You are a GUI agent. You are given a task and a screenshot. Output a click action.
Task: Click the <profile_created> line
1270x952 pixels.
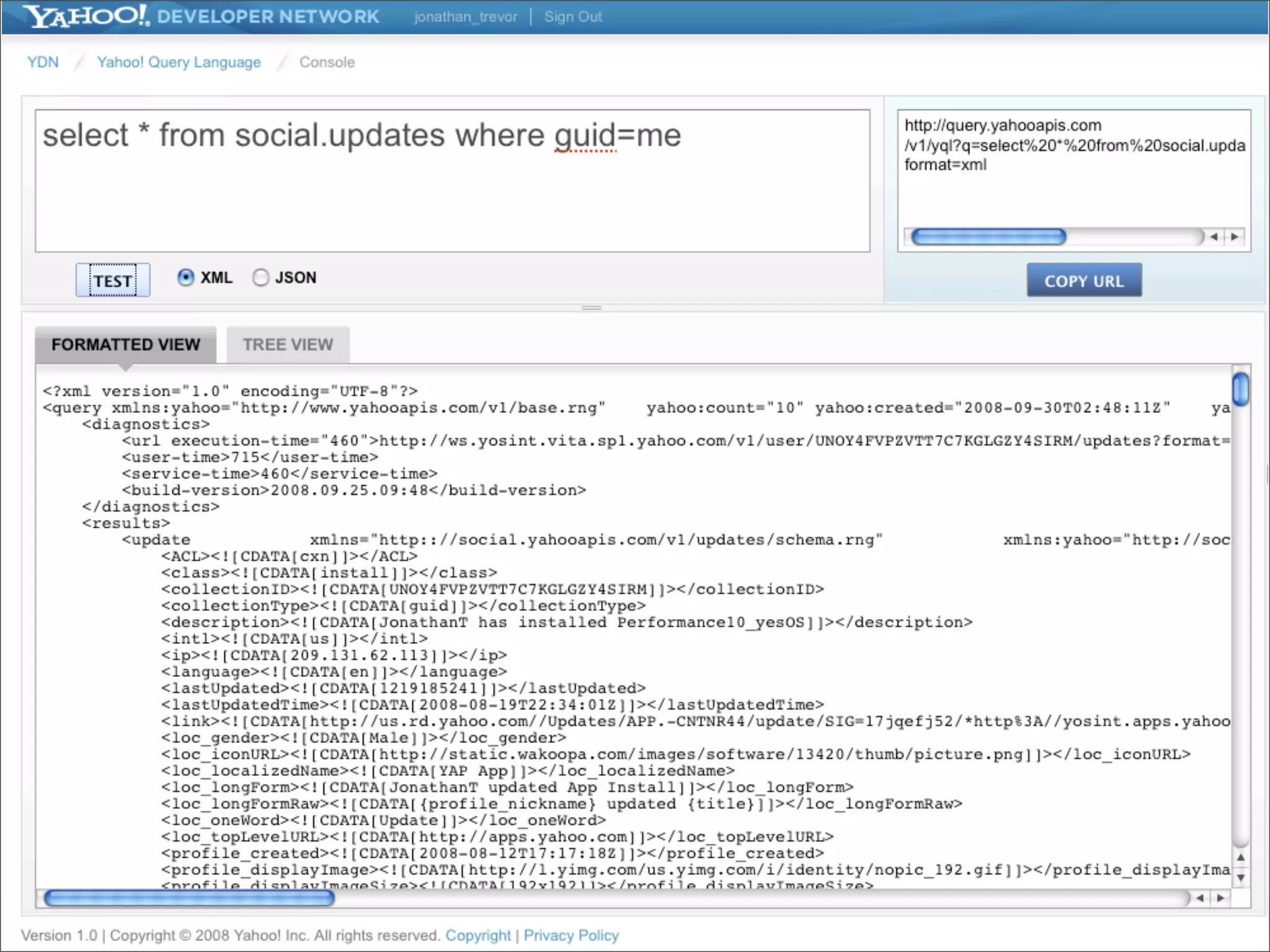(493, 853)
